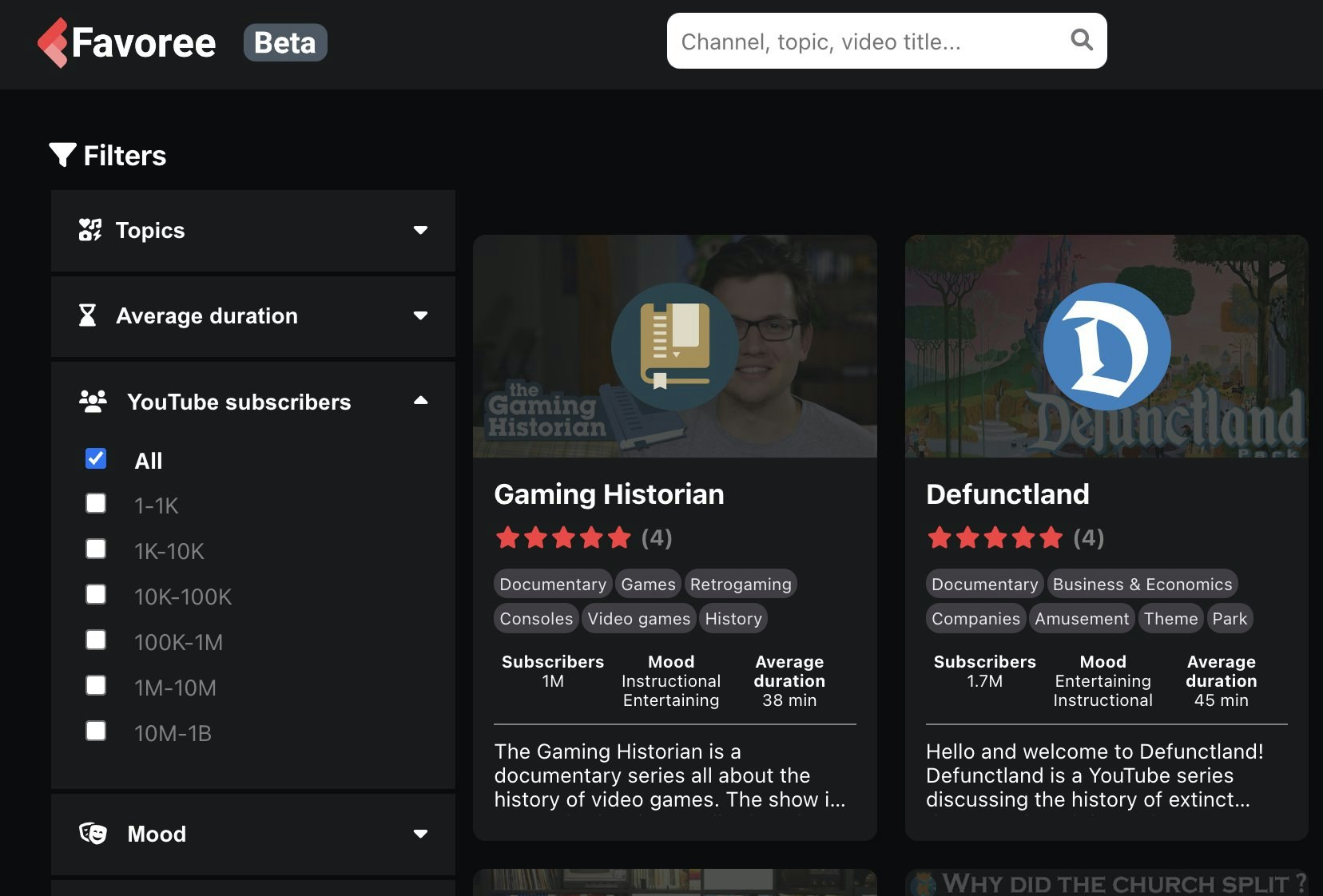The height and width of the screenshot is (896, 1323).
Task: Click Gaming Historian's '38 min' average duration
Action: click(x=789, y=700)
